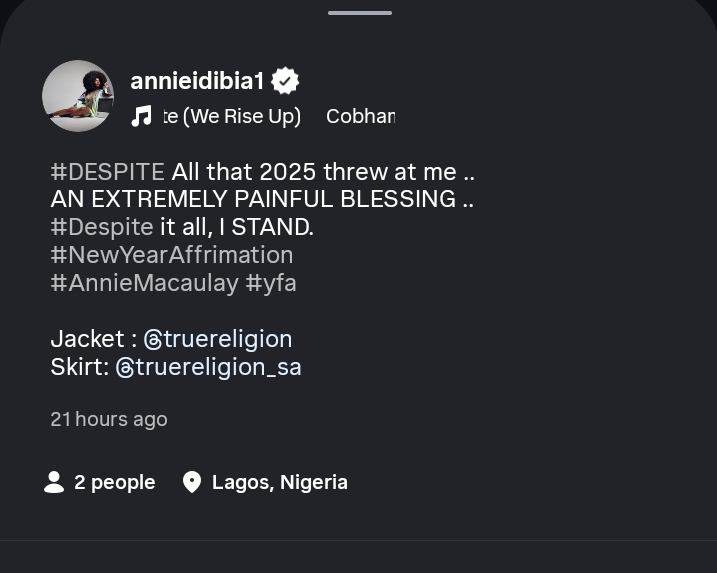
Task: Open the Lagos, Nigeria location
Action: pos(279,483)
